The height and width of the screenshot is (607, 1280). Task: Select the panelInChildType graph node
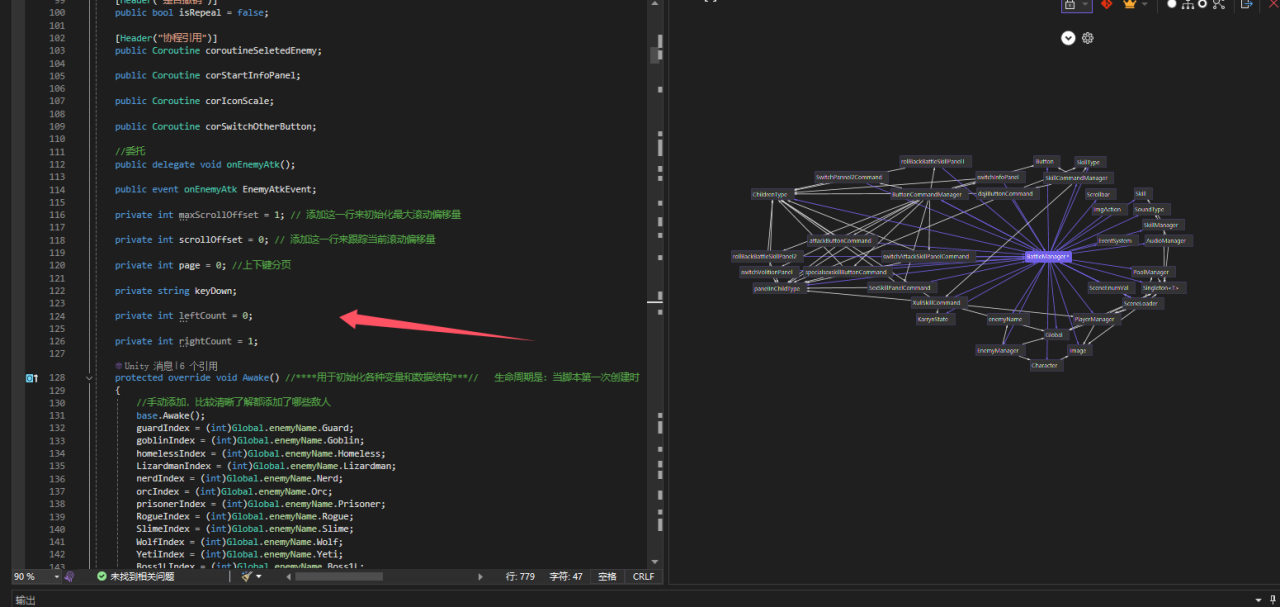[778, 289]
